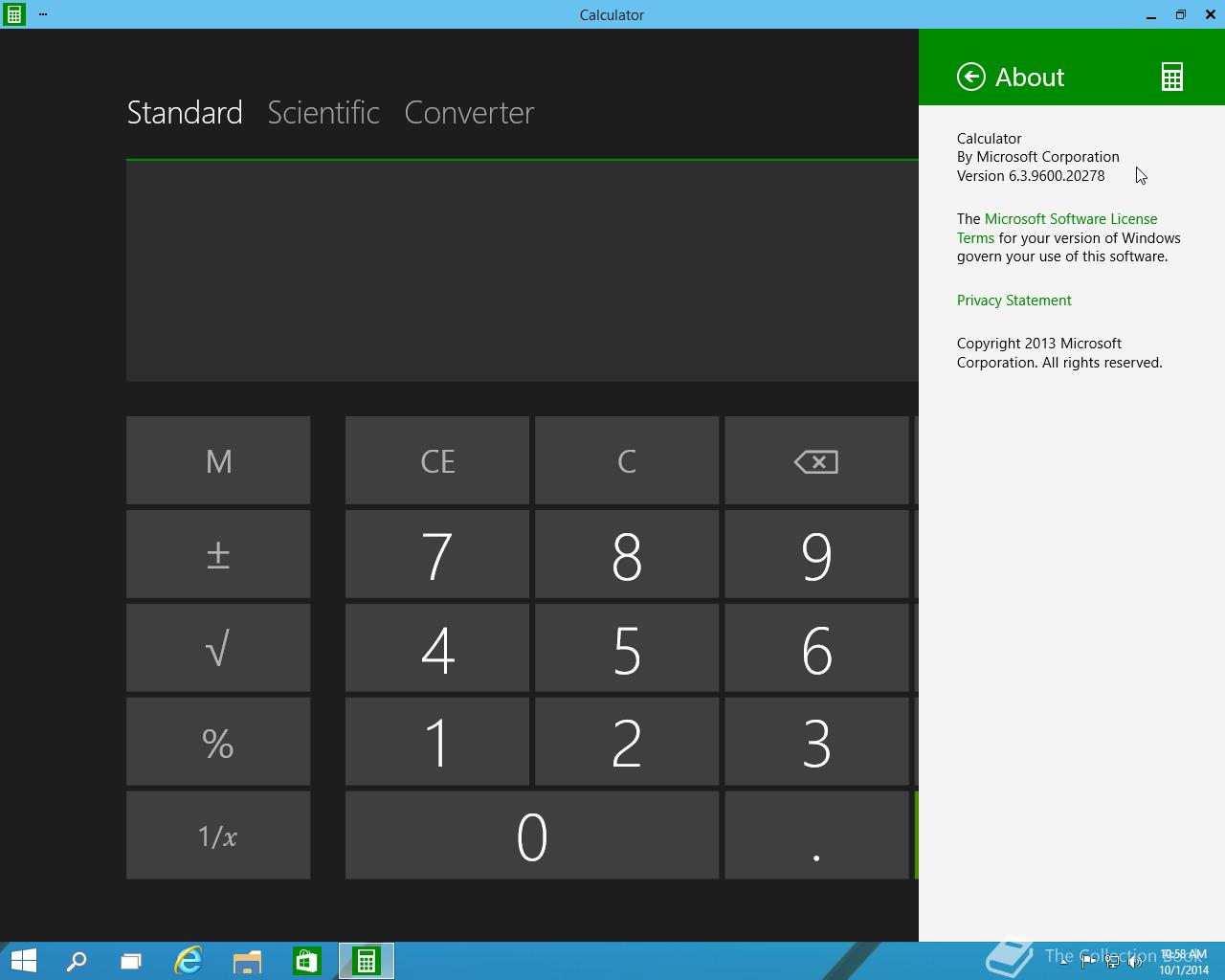1225x980 pixels.
Task: Toggle sign with the ± button
Action: 218,554
